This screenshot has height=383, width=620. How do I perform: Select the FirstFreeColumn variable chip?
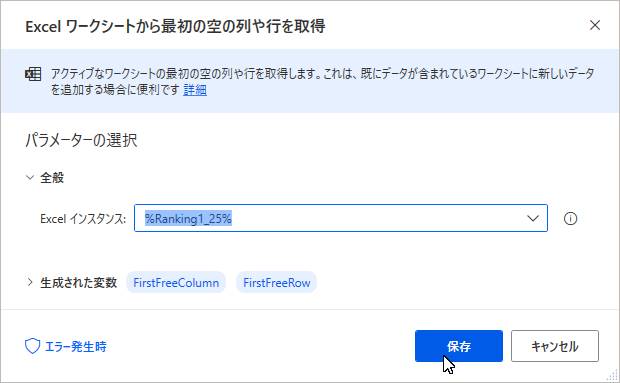coord(176,283)
